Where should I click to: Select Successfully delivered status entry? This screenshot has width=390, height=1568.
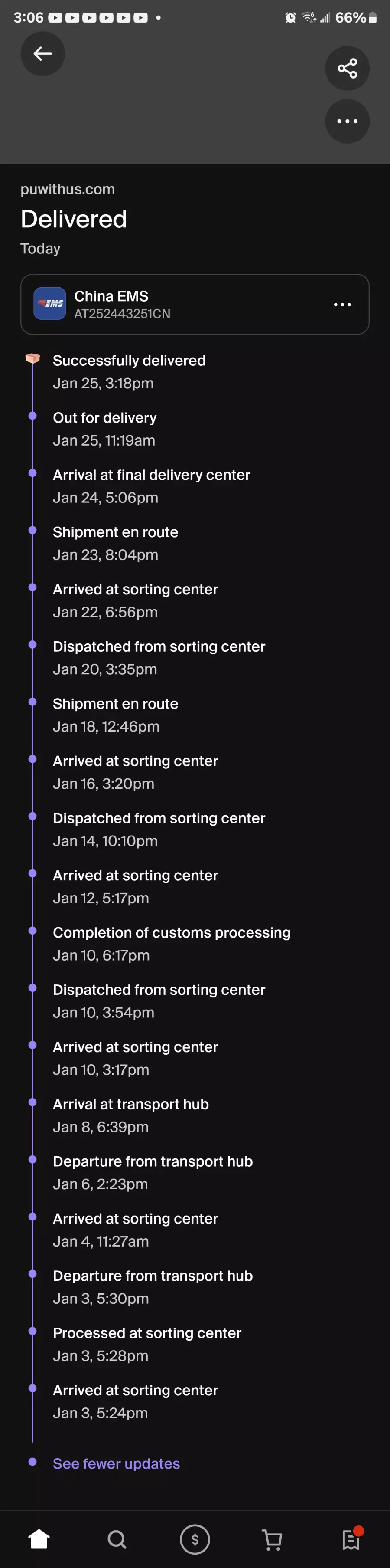pyautogui.click(x=129, y=371)
